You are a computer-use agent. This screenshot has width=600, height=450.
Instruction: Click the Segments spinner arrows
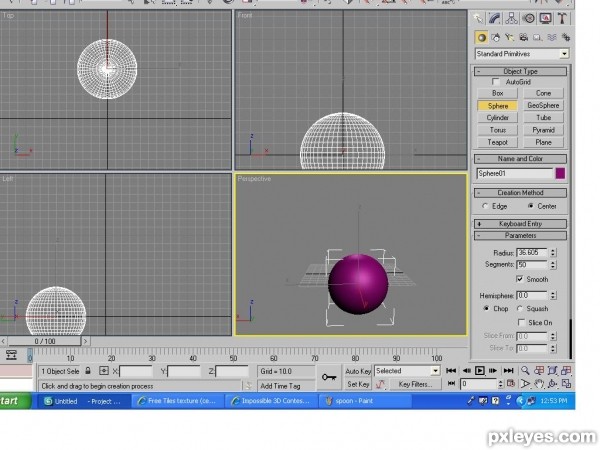(553, 265)
